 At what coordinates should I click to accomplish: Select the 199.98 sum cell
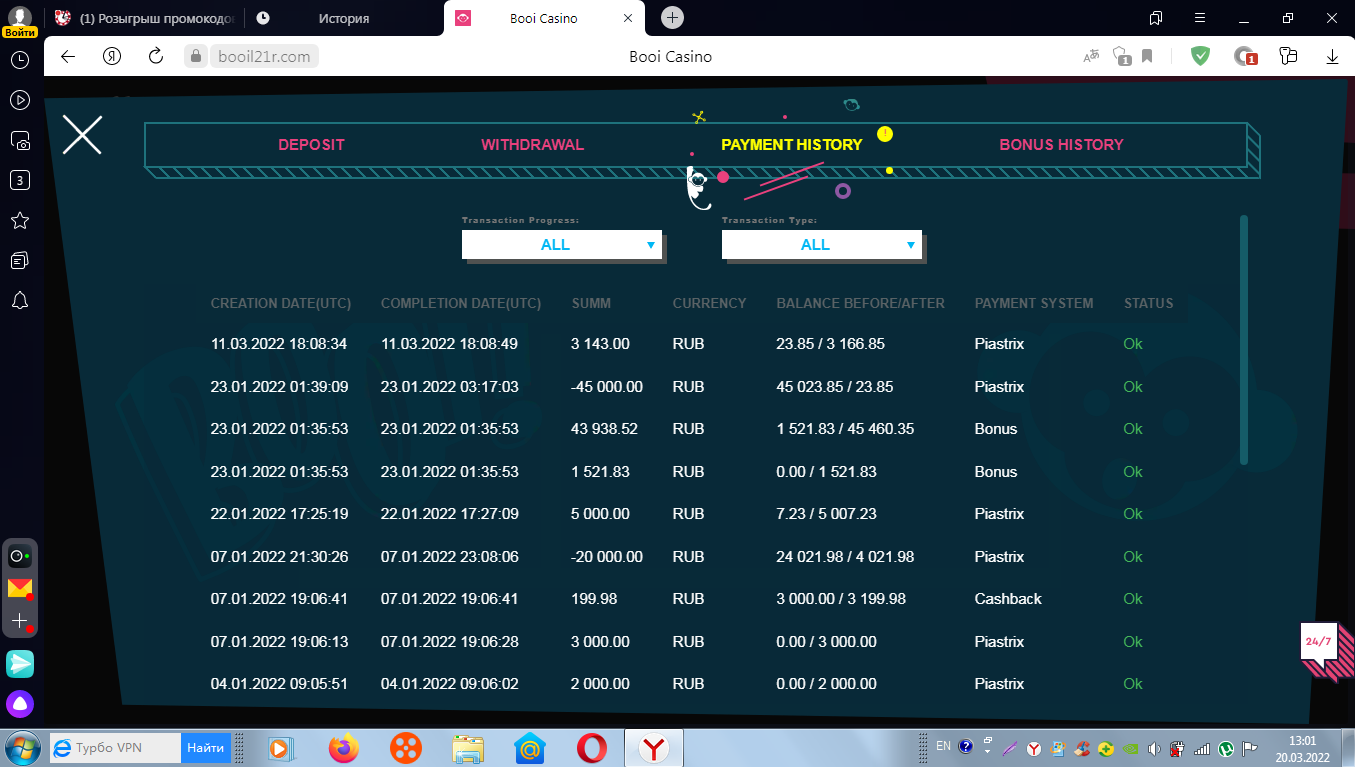(594, 599)
